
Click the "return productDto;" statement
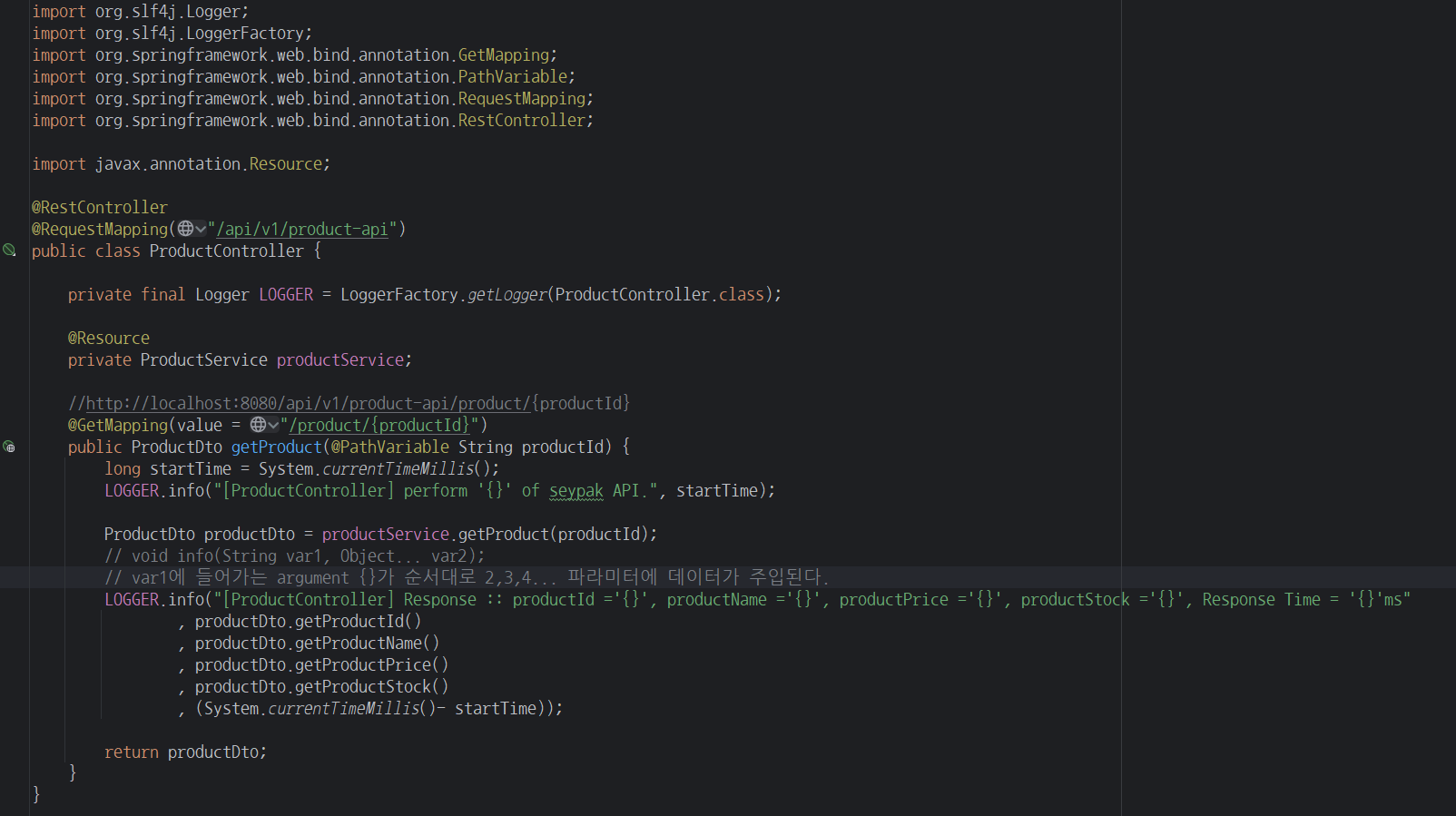click(x=186, y=752)
